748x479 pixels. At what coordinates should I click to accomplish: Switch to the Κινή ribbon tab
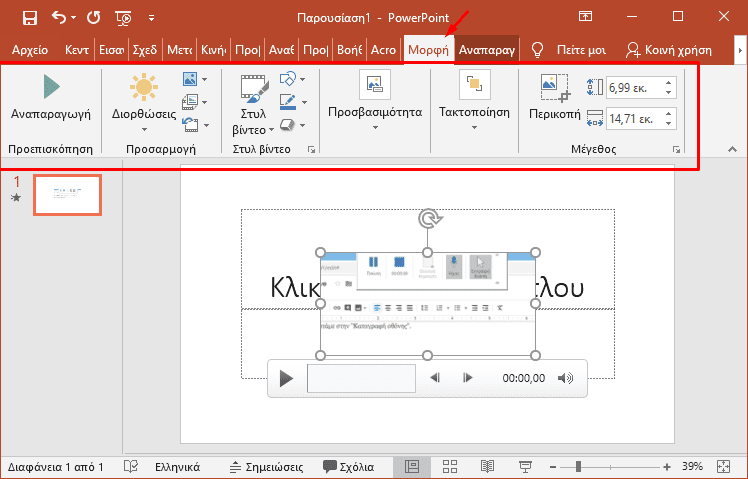tap(213, 50)
